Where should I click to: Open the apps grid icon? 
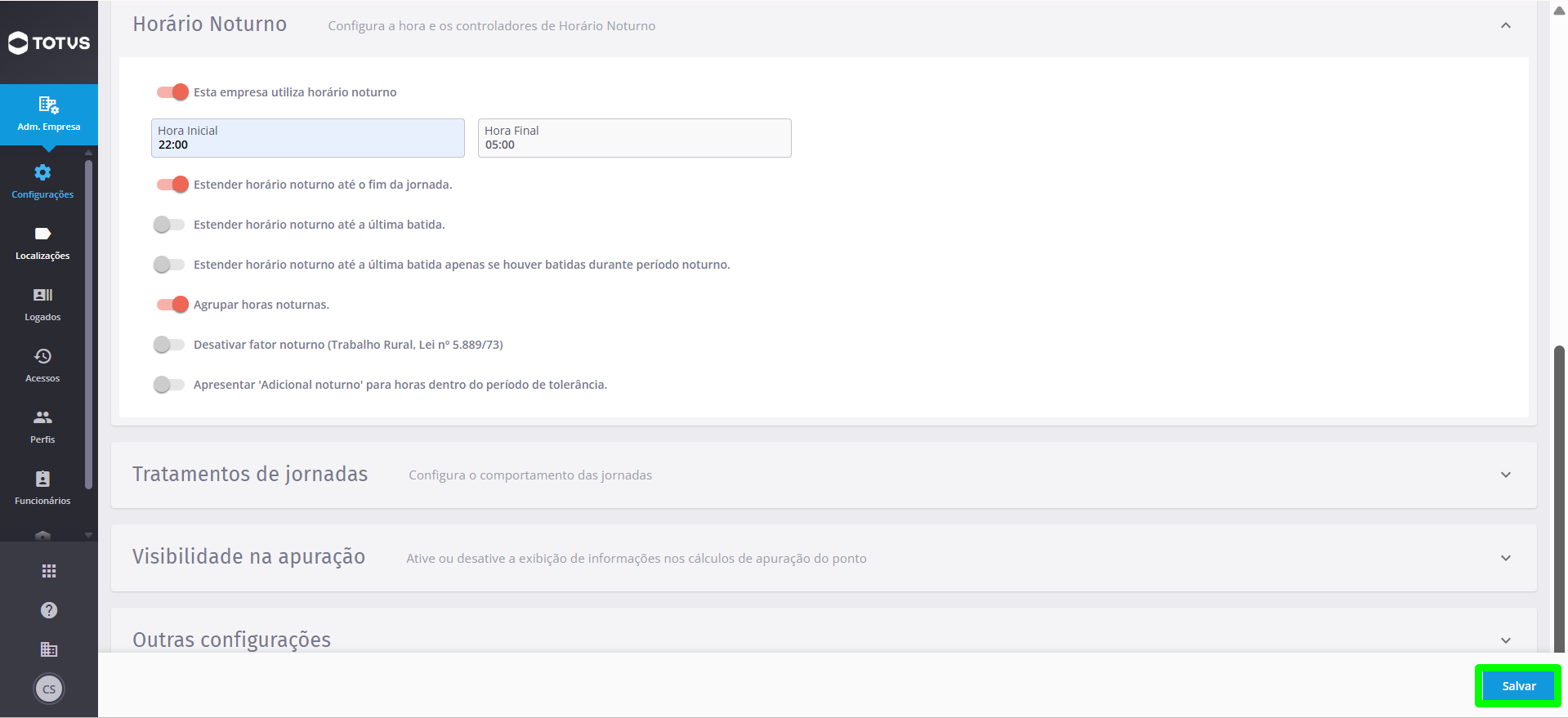(49, 571)
